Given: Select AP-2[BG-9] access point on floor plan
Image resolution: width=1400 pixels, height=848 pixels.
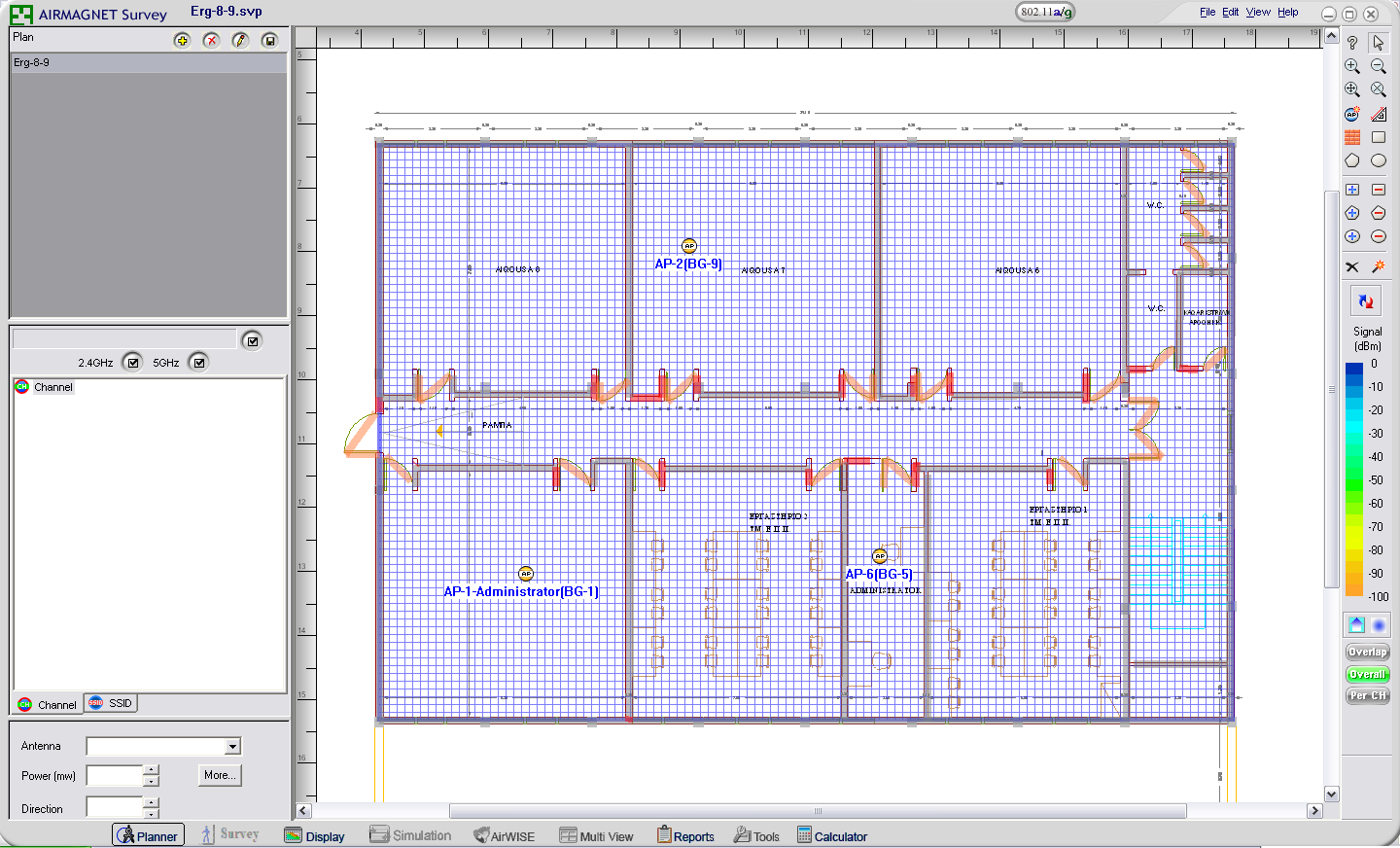Looking at the screenshot, I should (x=689, y=246).
